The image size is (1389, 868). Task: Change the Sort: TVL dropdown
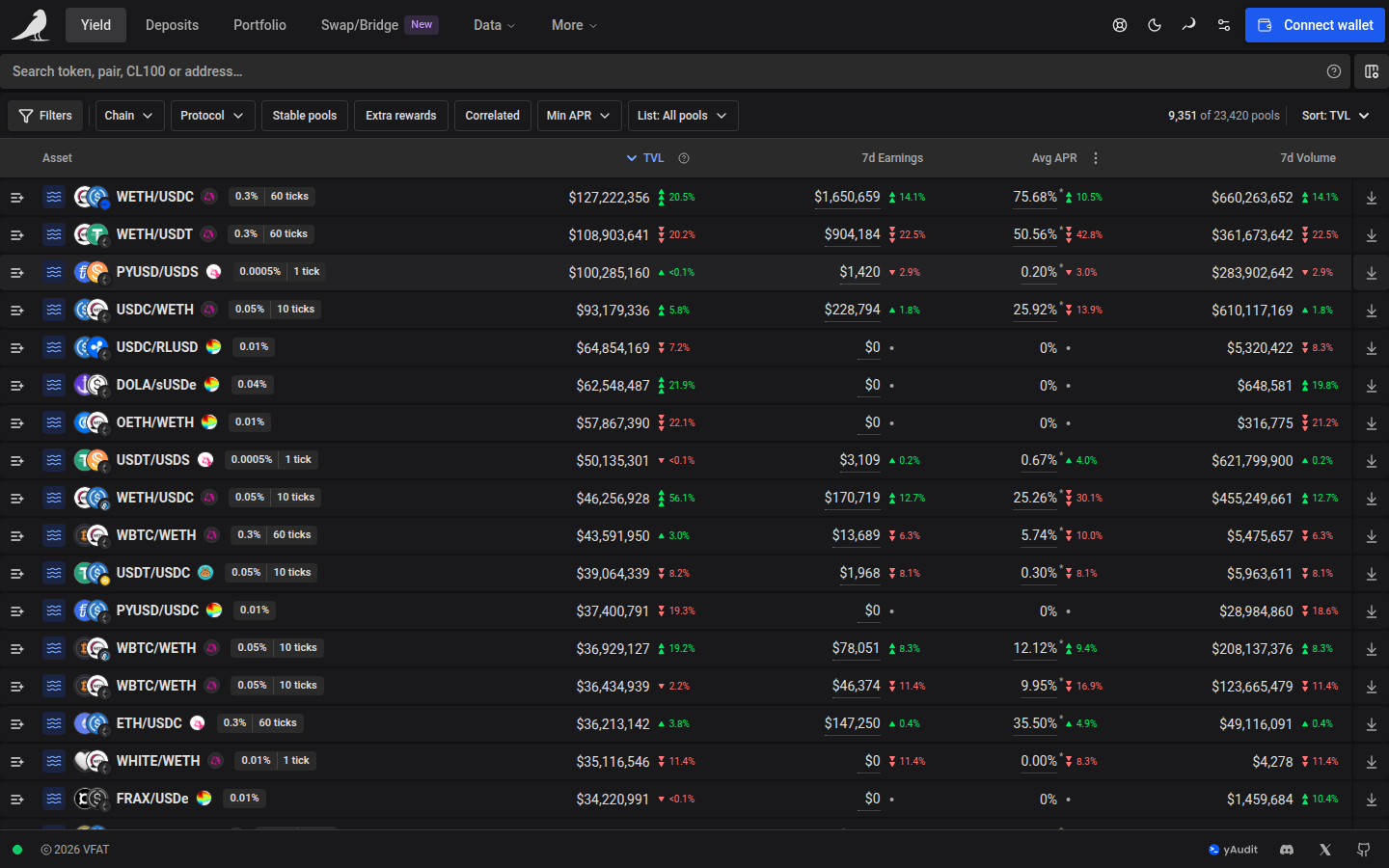tap(1336, 116)
